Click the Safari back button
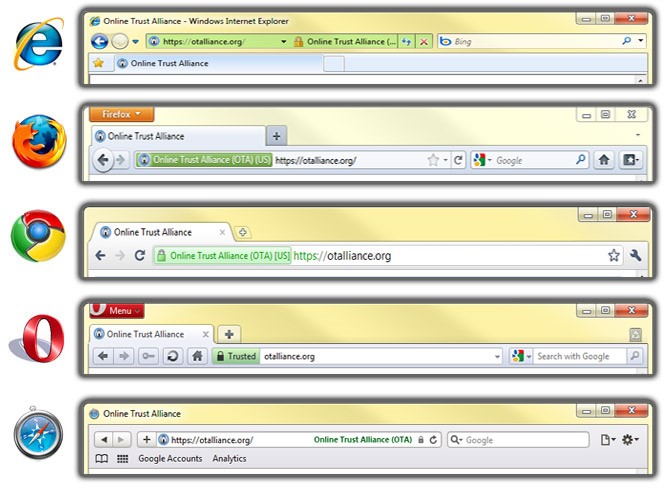The height and width of the screenshot is (489, 672). click(x=104, y=440)
